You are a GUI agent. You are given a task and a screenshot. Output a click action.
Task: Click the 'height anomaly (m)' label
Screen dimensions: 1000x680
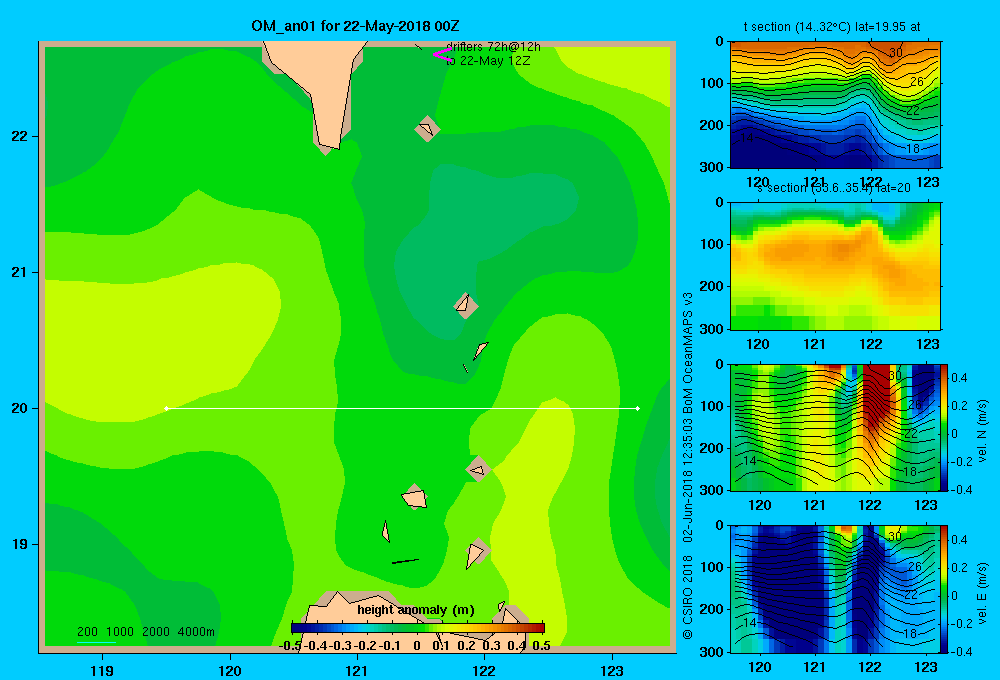(416, 610)
